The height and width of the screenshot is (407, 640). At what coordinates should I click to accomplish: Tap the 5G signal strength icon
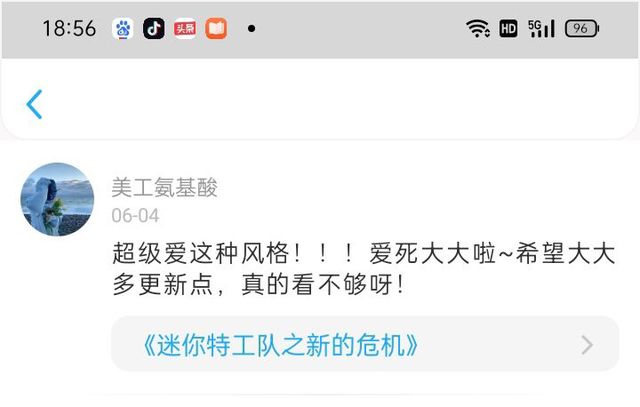click(x=541, y=29)
